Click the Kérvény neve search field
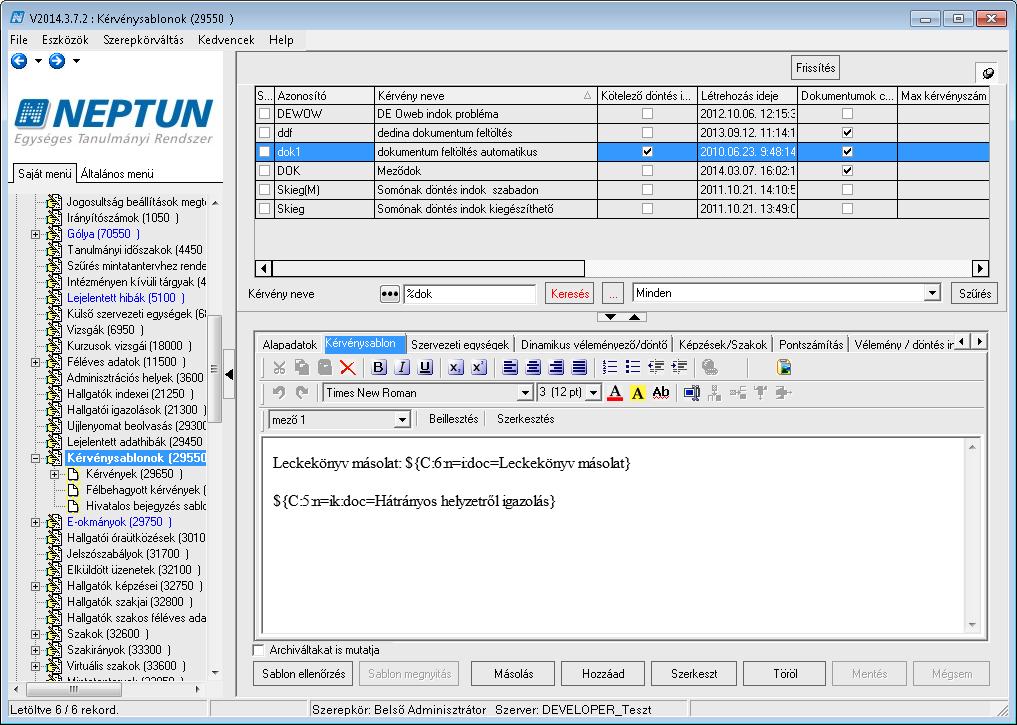Viewport: 1017px width, 725px height. click(470, 294)
